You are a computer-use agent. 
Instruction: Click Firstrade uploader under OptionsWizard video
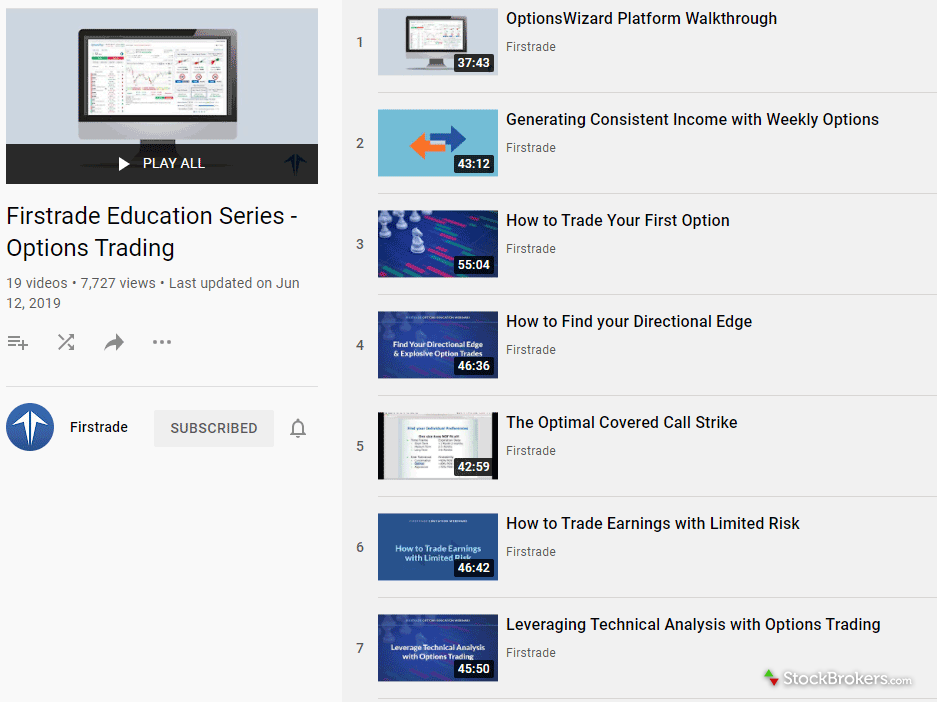(530, 47)
